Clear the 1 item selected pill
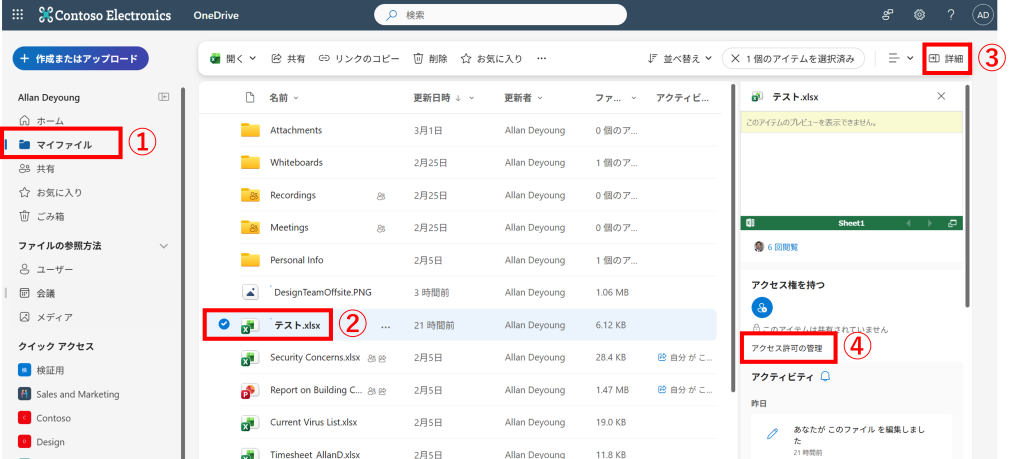The height and width of the screenshot is (459, 1024). pos(736,59)
